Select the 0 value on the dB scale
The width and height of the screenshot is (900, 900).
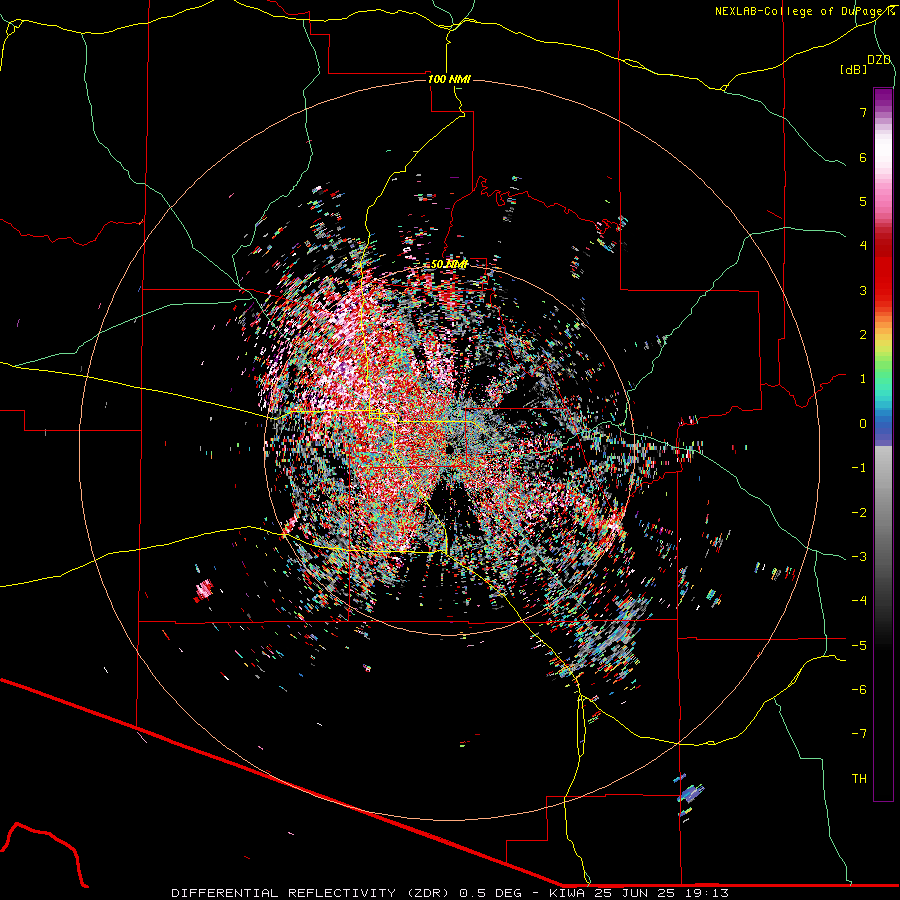863,424
